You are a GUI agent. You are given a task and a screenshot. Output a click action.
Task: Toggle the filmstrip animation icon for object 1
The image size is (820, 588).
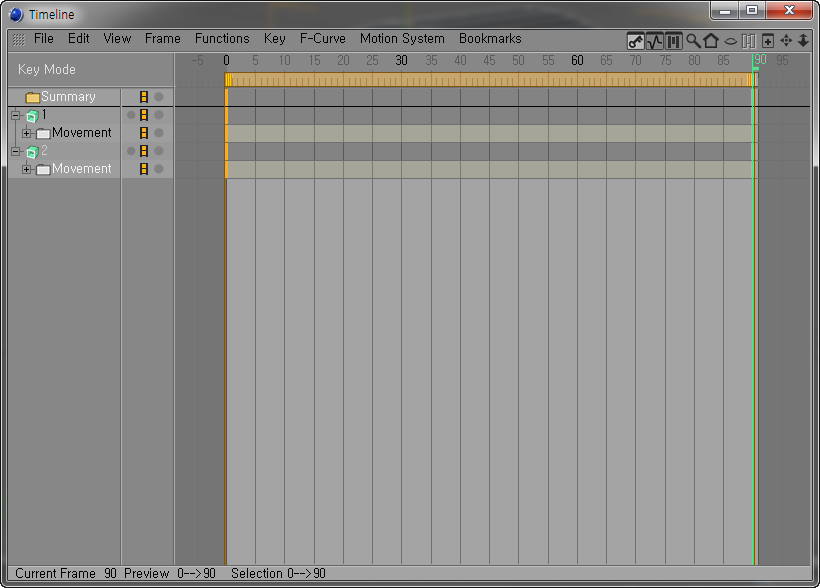pyautogui.click(x=144, y=115)
